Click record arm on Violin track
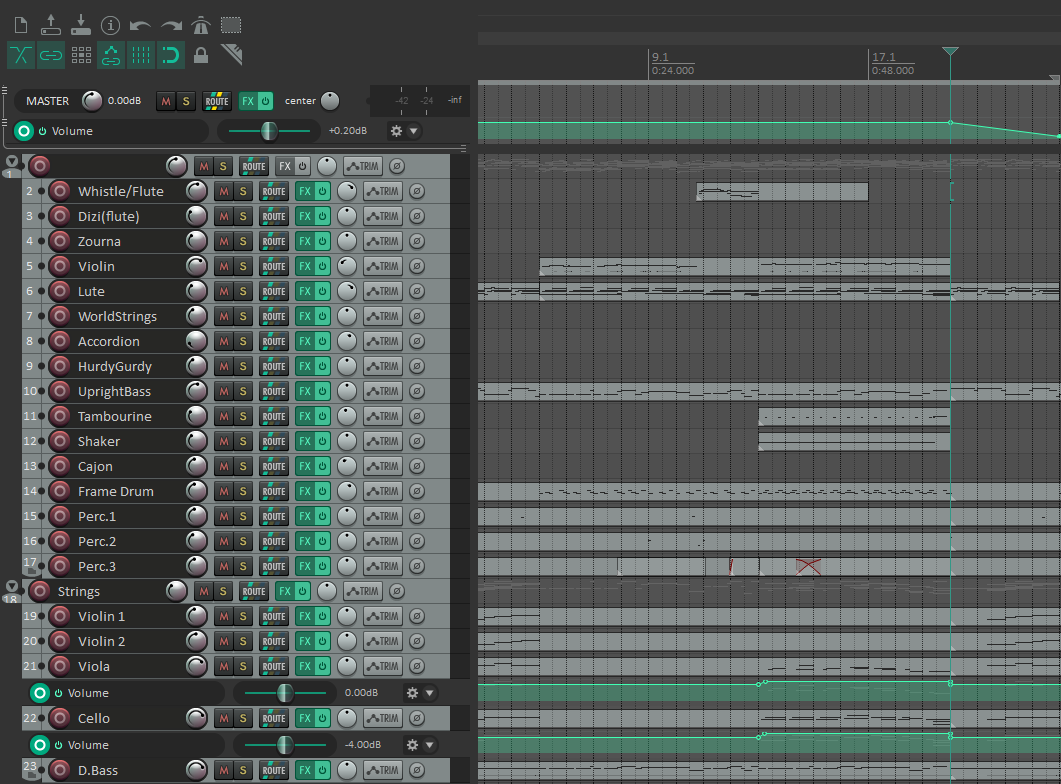This screenshot has width=1061, height=784. pyautogui.click(x=60, y=266)
